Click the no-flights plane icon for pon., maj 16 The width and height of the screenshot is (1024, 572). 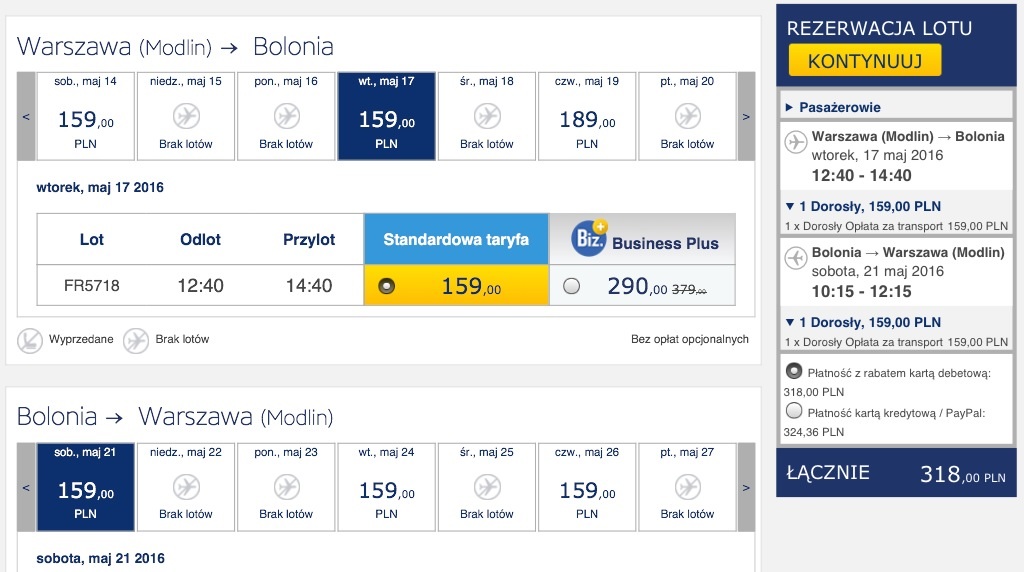287,116
